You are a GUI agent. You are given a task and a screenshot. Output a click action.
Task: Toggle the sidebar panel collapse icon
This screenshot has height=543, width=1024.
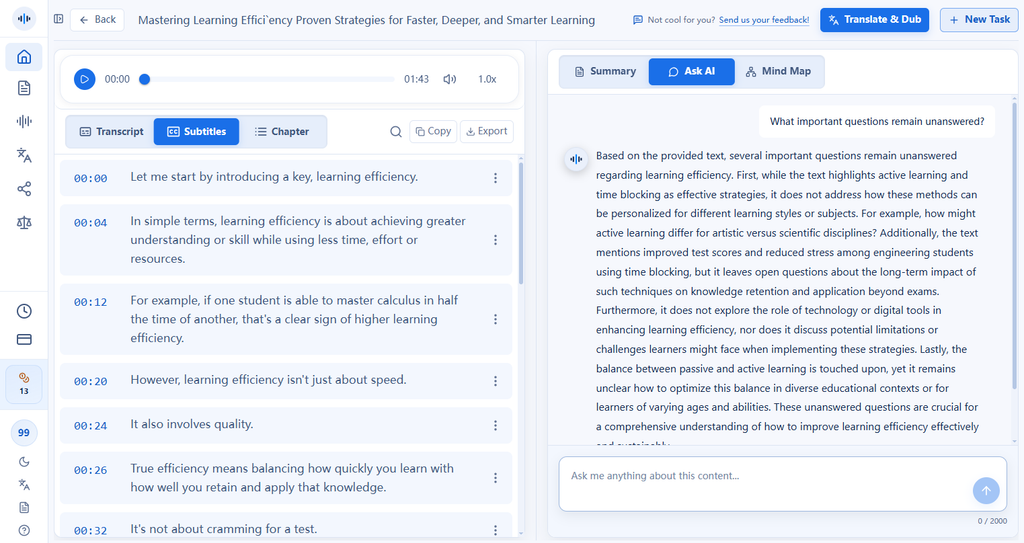pos(59,20)
